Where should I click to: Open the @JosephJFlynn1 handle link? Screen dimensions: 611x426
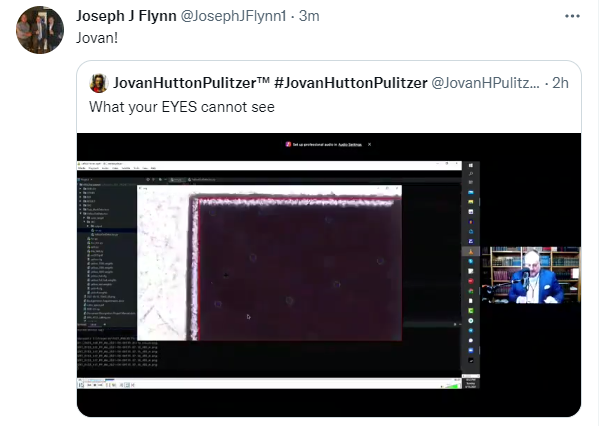(x=233, y=16)
